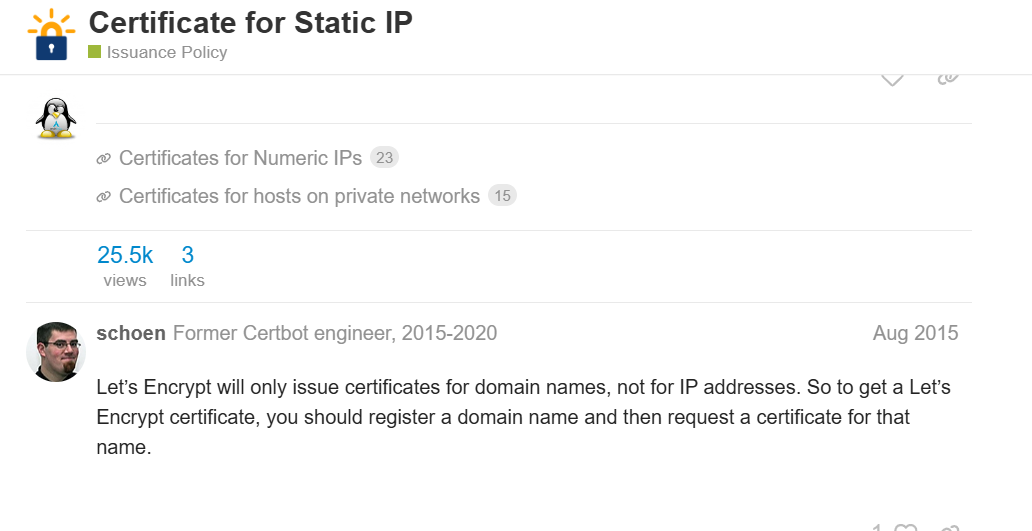The width and height of the screenshot is (1032, 531).
Task: Open the Issuance Policy category
Action: 167,52
